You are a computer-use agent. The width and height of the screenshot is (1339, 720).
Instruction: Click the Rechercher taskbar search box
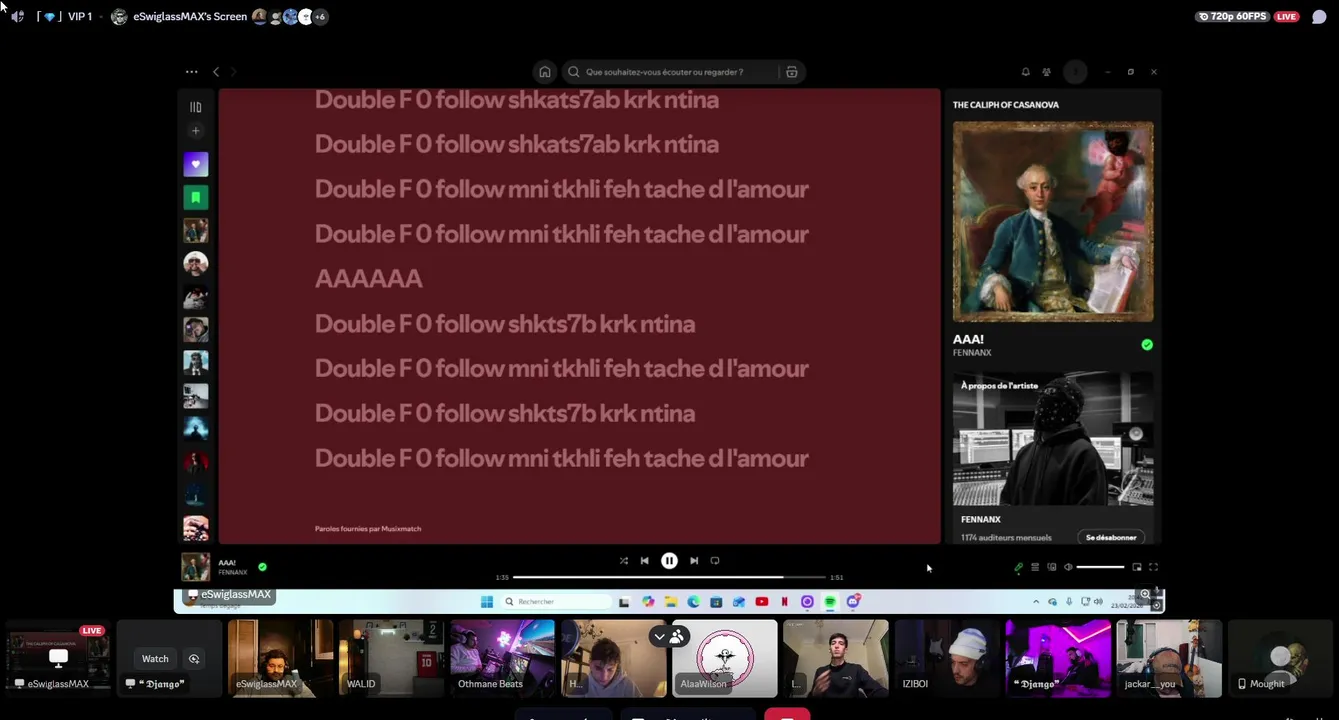click(556, 602)
